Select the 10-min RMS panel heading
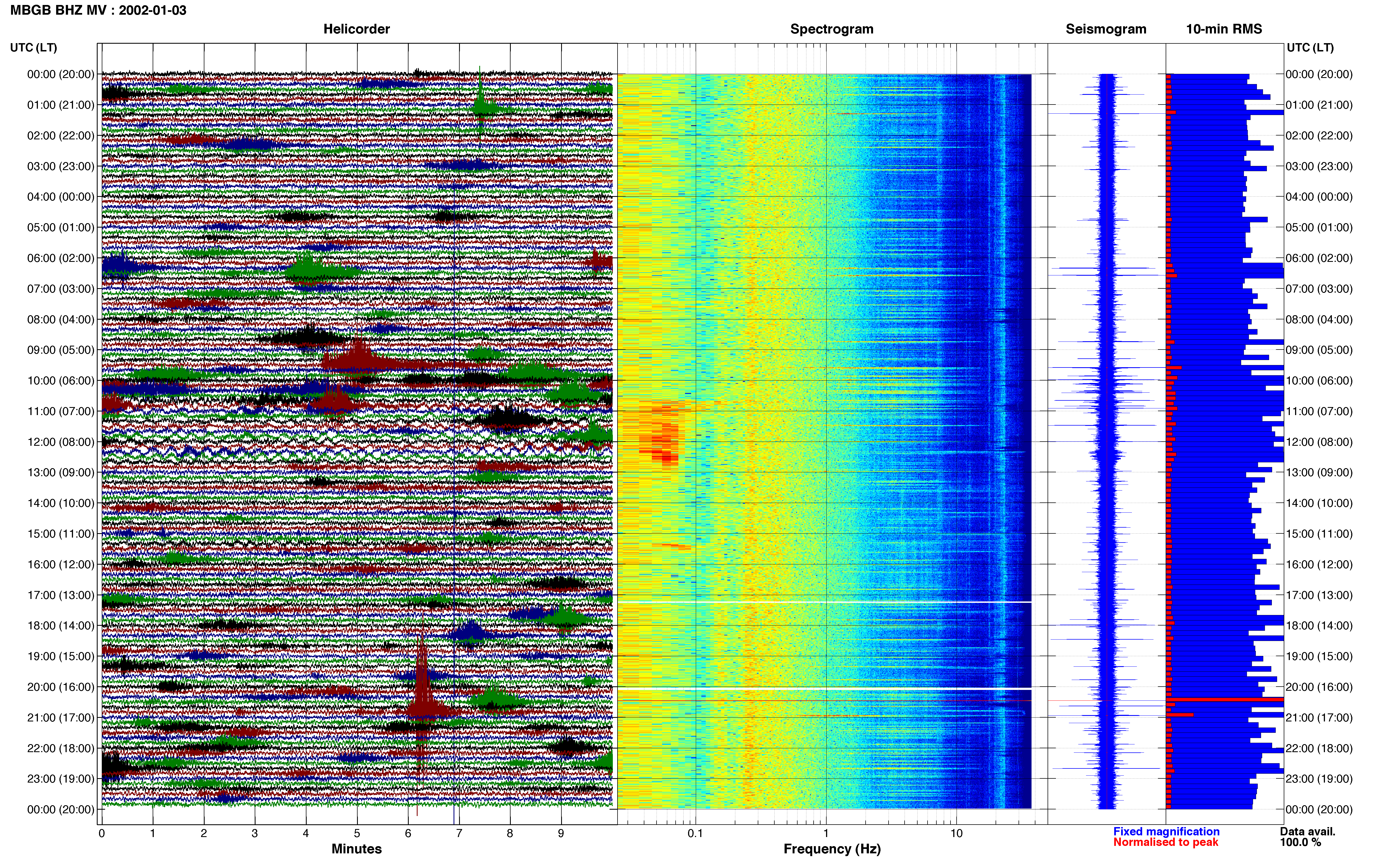The height and width of the screenshot is (868, 1388). click(1224, 29)
